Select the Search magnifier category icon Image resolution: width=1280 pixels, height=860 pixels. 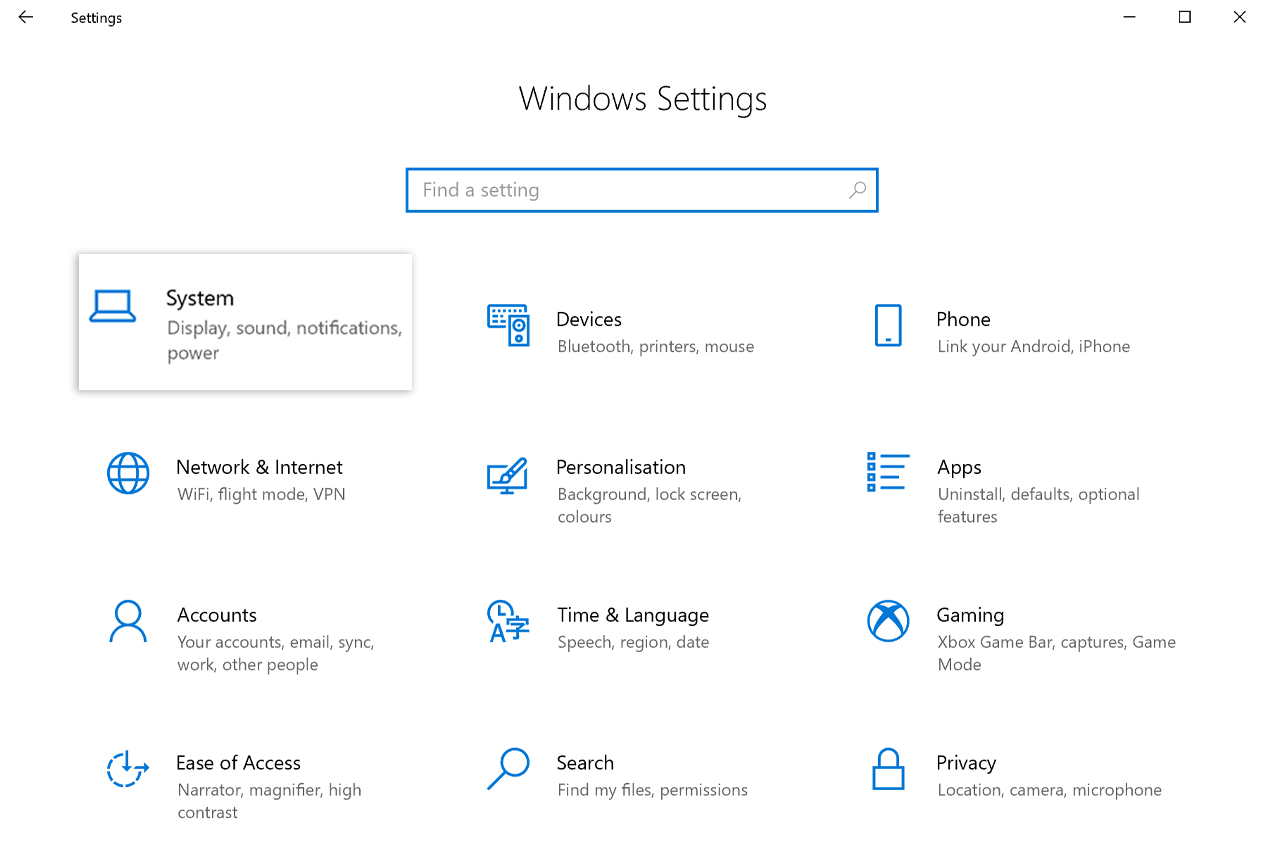507,768
